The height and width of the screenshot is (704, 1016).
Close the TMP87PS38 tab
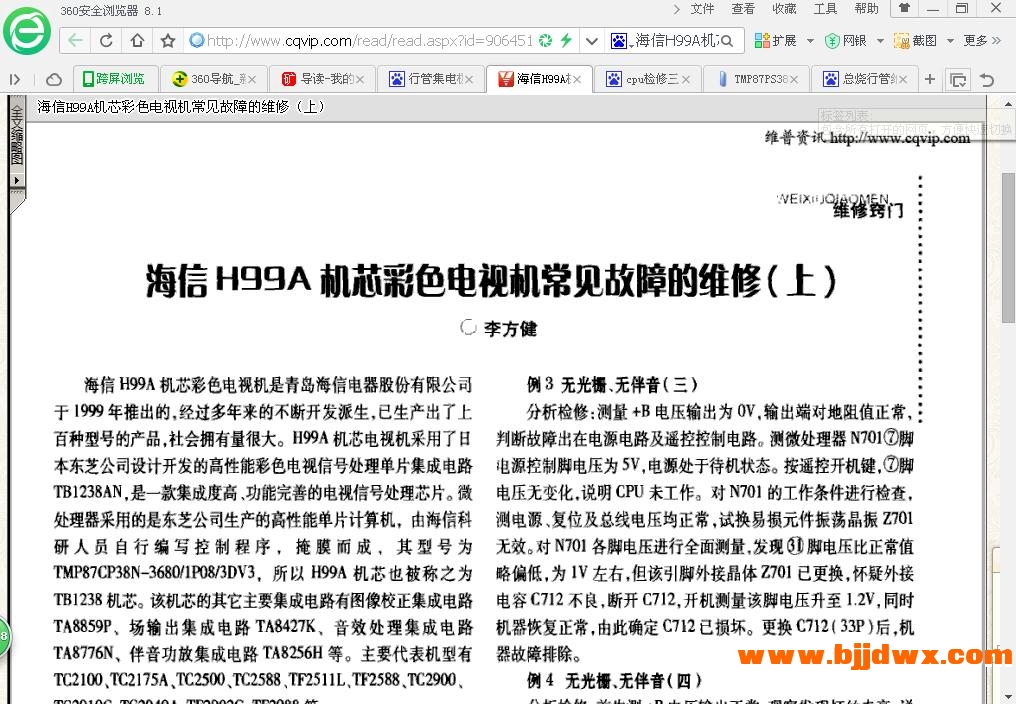tap(794, 79)
